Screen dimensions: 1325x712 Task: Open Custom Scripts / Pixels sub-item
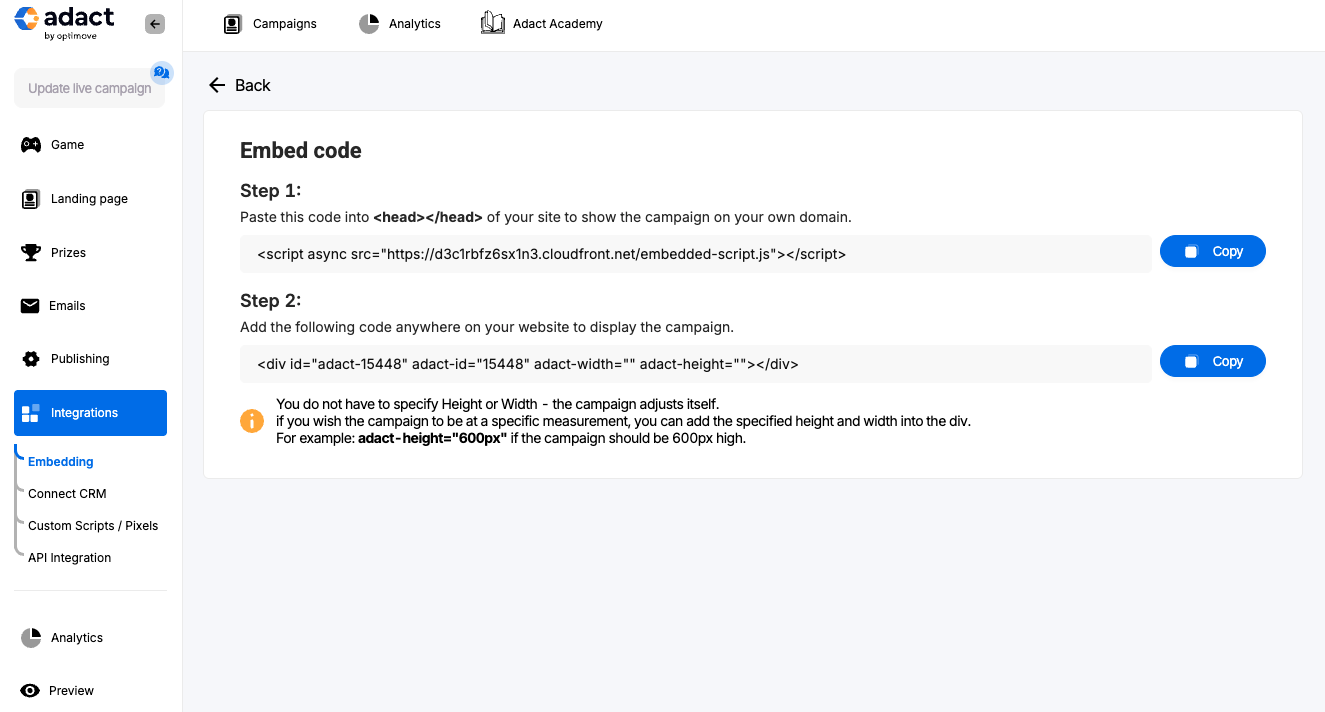(93, 526)
